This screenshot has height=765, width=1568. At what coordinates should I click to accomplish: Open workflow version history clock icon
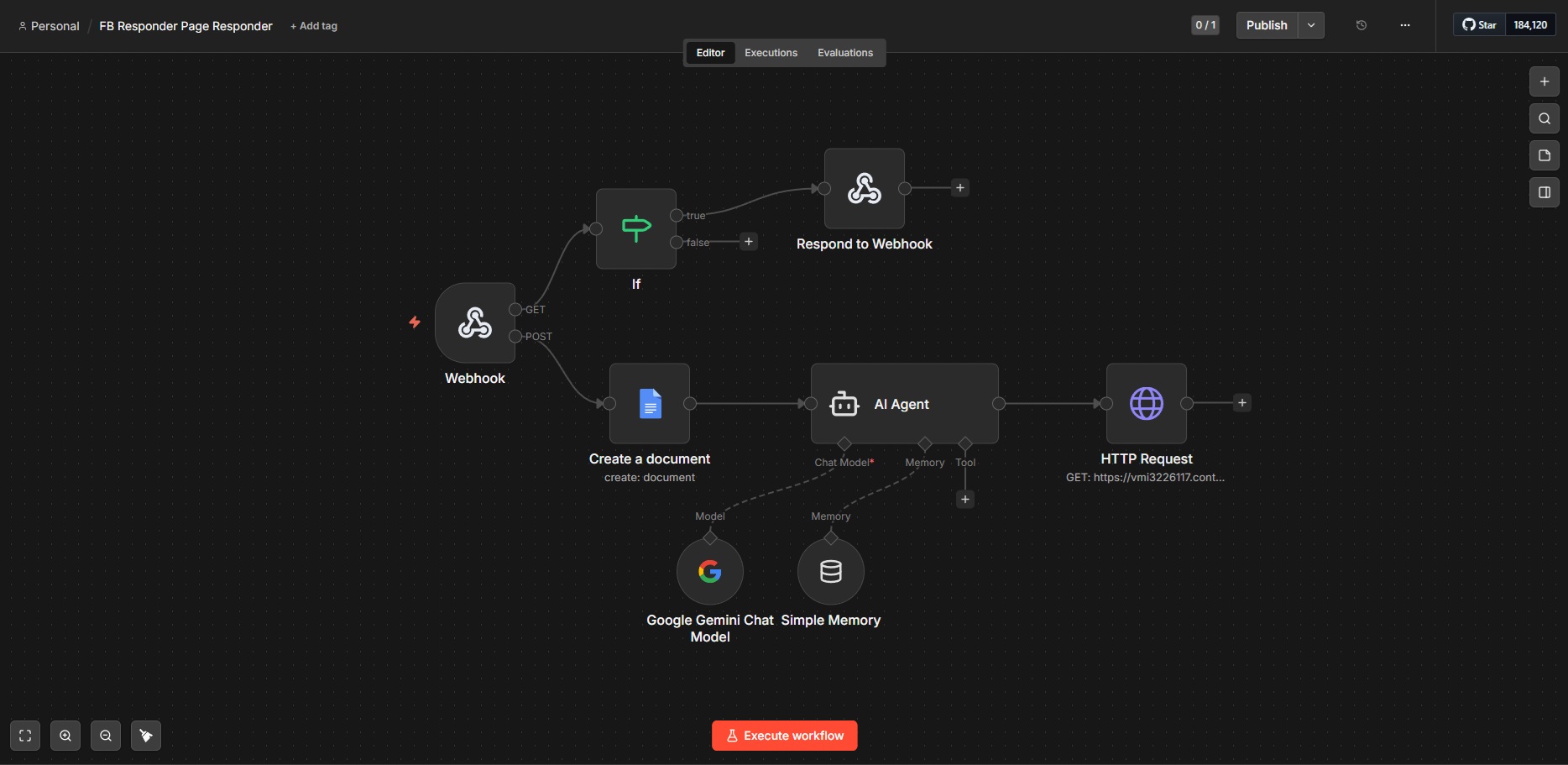point(1361,25)
